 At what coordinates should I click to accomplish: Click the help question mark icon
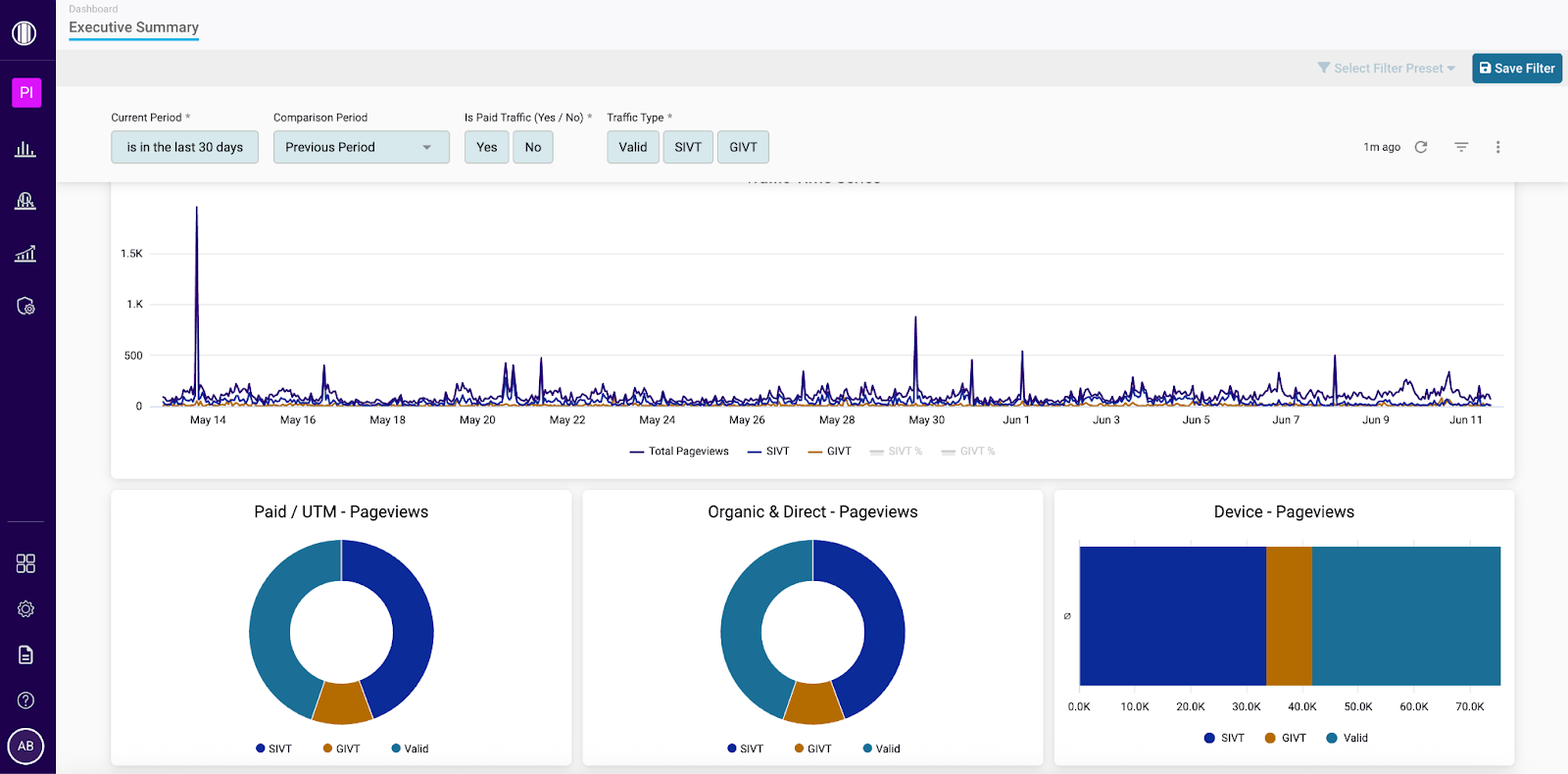[x=25, y=701]
